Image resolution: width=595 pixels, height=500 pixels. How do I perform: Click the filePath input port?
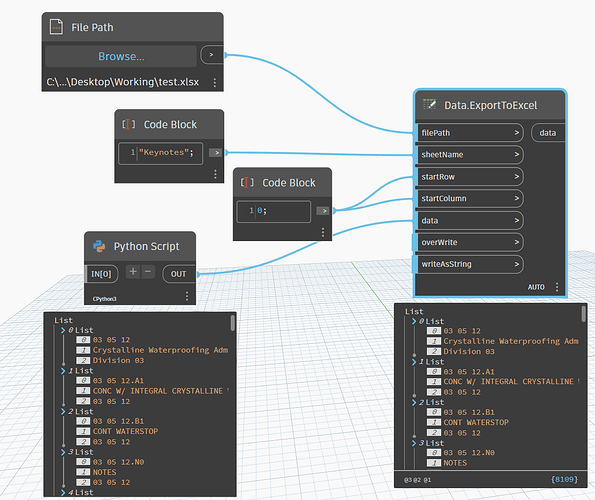(x=470, y=133)
